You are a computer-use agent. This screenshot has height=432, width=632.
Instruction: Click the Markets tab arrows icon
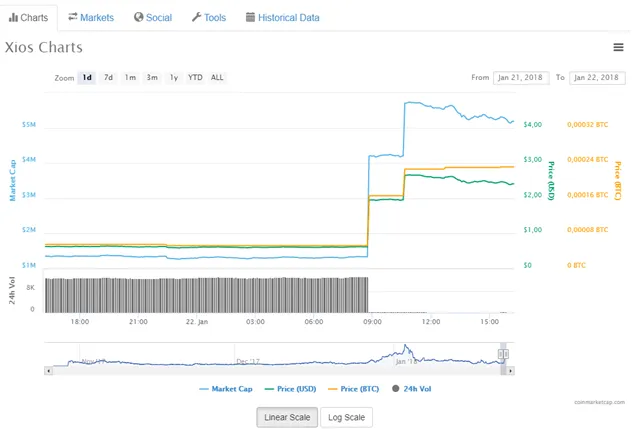[73, 17]
